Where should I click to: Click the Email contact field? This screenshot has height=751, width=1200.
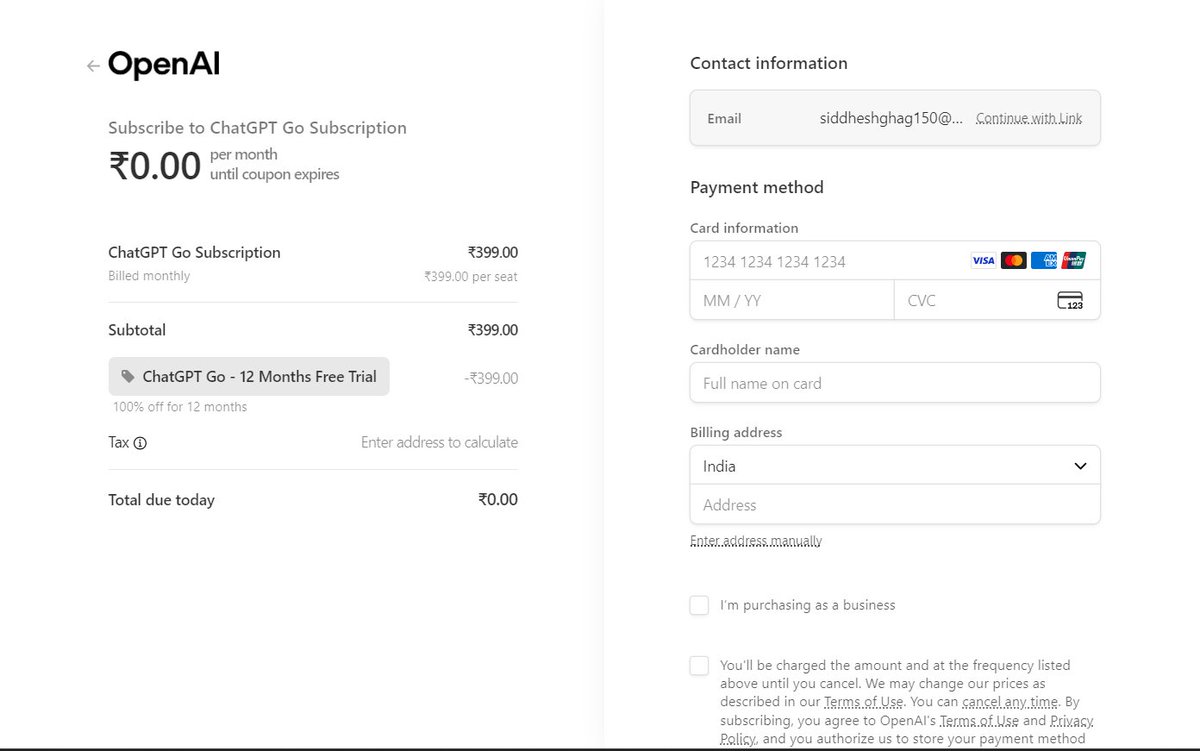(895, 118)
